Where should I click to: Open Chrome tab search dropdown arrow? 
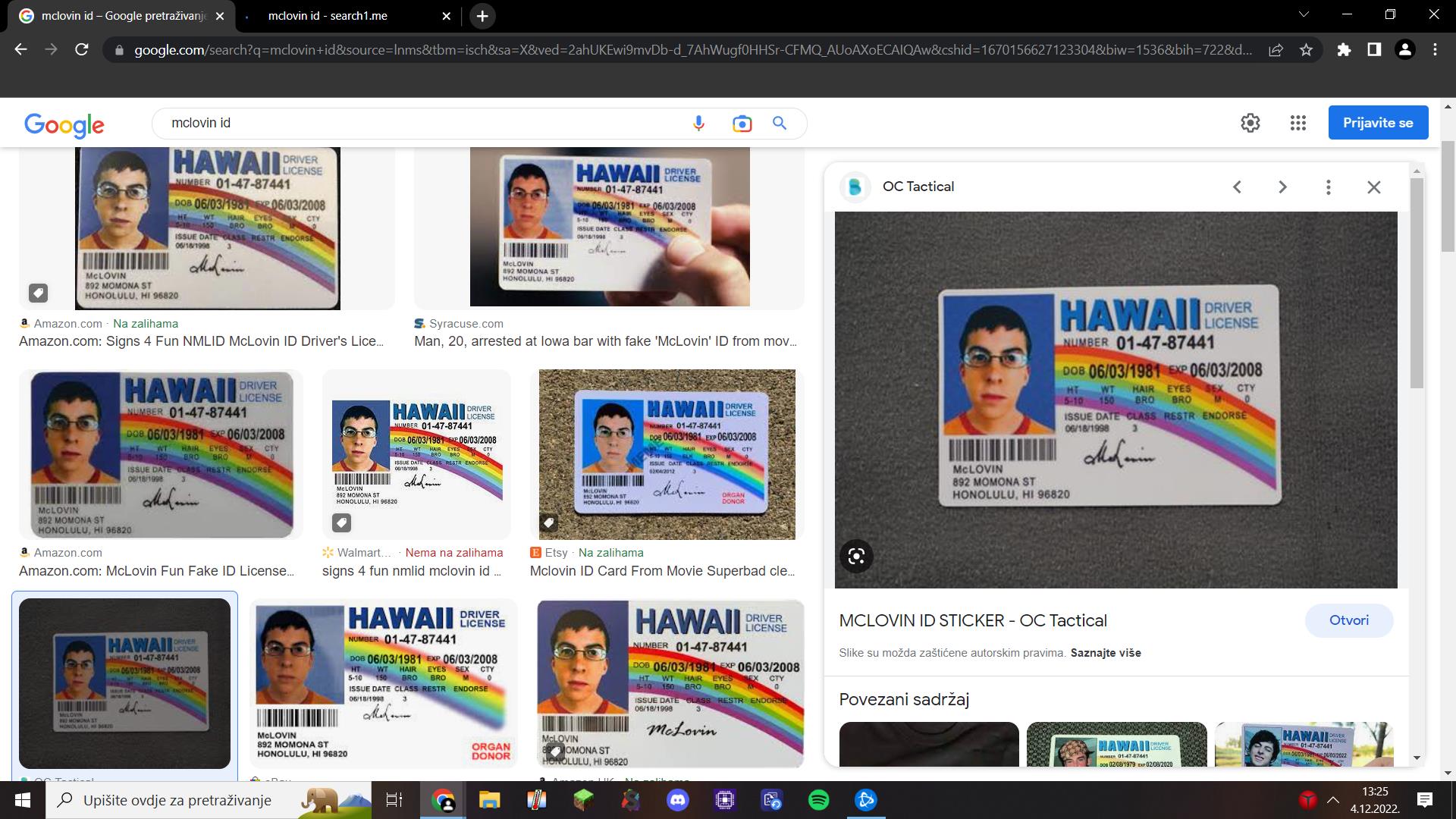(1304, 14)
